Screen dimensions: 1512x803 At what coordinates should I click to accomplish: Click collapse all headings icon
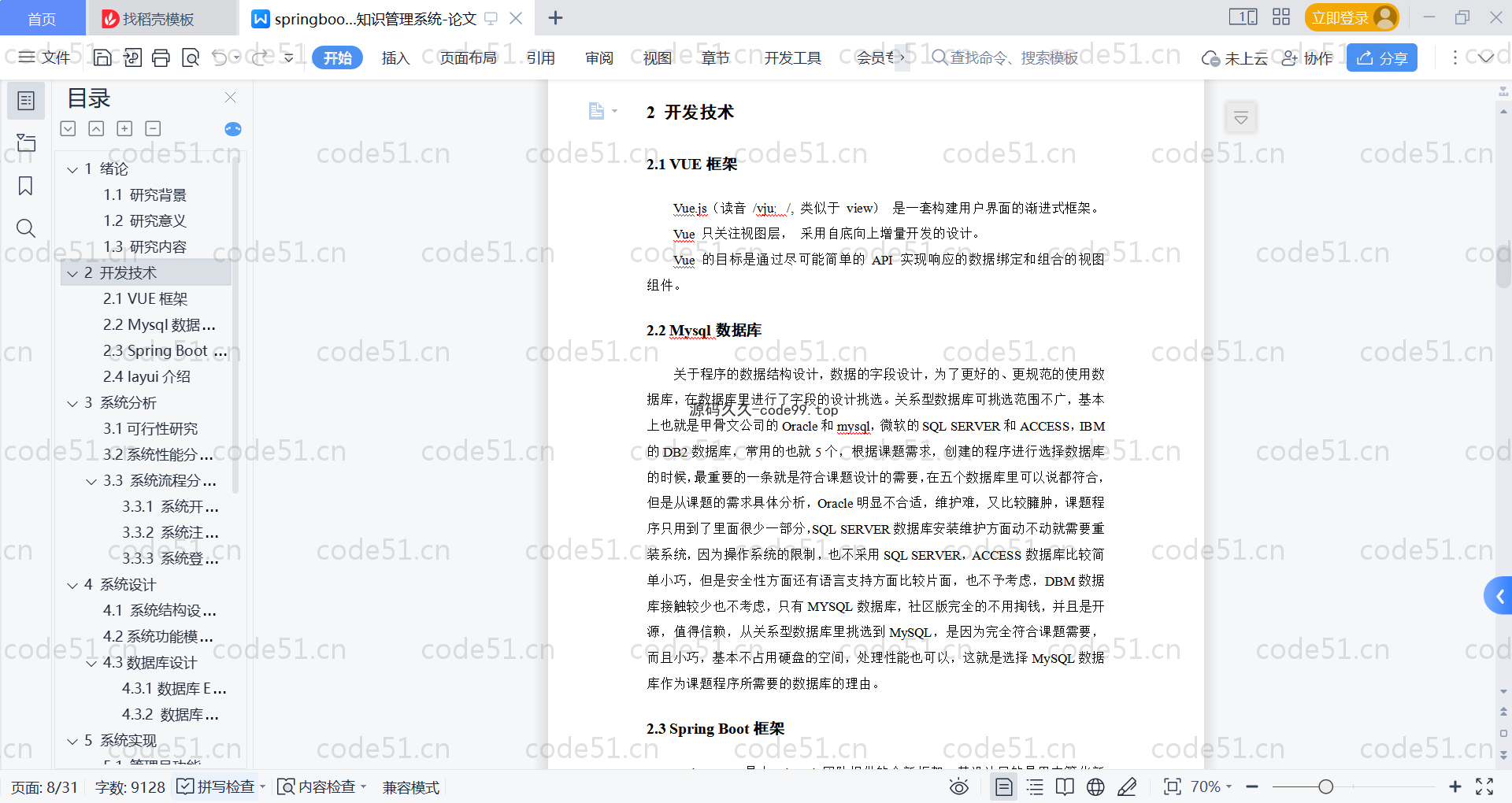tap(96, 128)
